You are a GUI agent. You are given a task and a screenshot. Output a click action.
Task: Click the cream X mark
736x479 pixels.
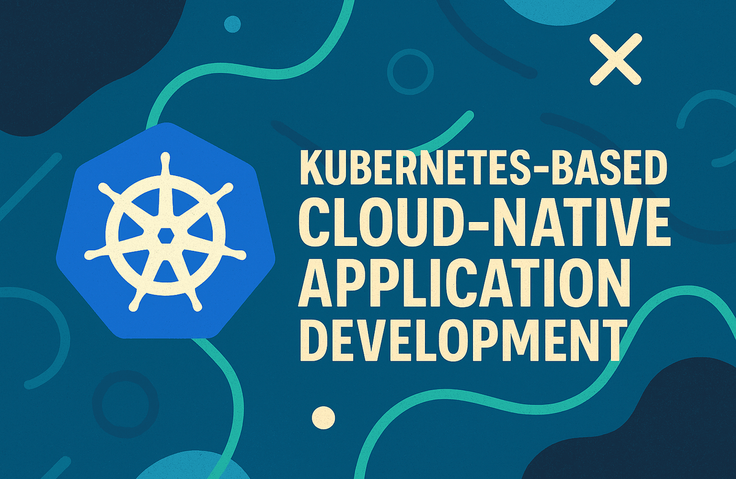[615, 59]
